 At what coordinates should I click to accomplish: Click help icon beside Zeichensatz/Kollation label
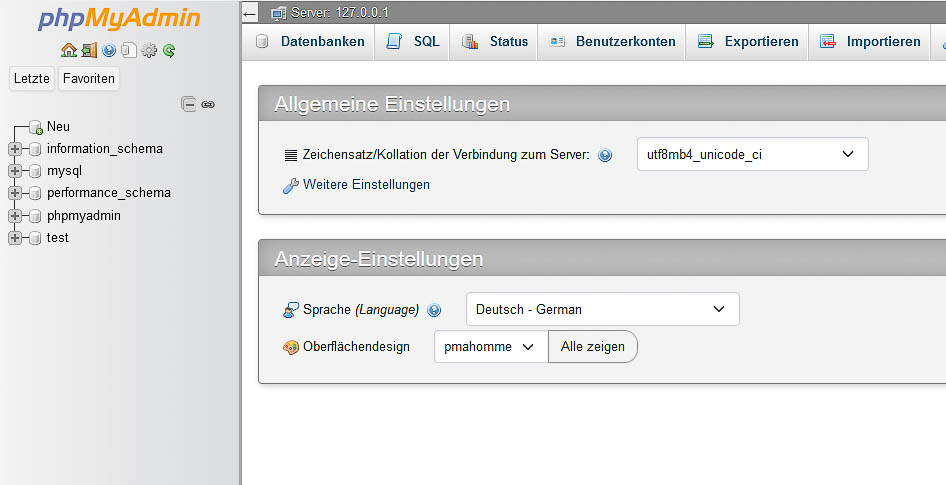click(x=605, y=155)
